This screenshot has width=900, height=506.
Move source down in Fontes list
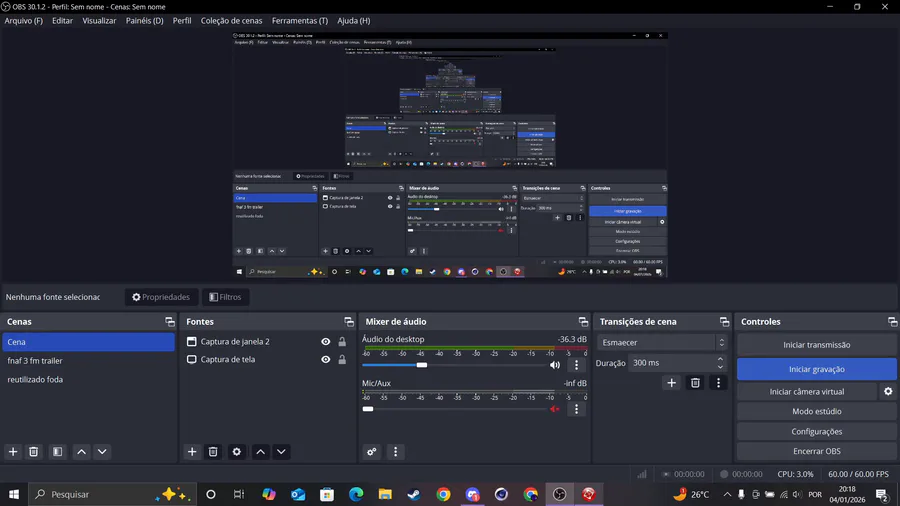(x=281, y=451)
